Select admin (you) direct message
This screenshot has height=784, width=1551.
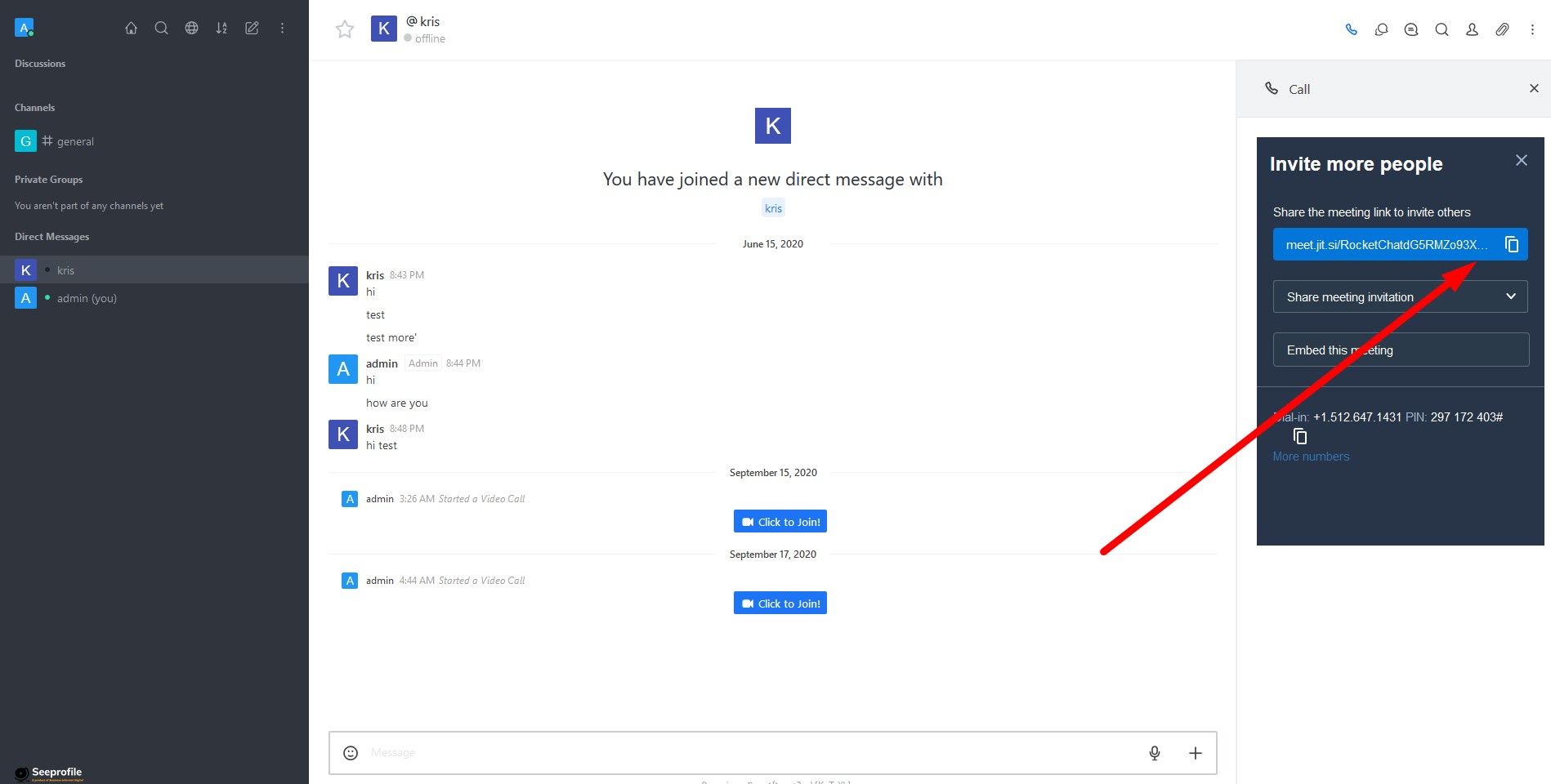coord(87,298)
